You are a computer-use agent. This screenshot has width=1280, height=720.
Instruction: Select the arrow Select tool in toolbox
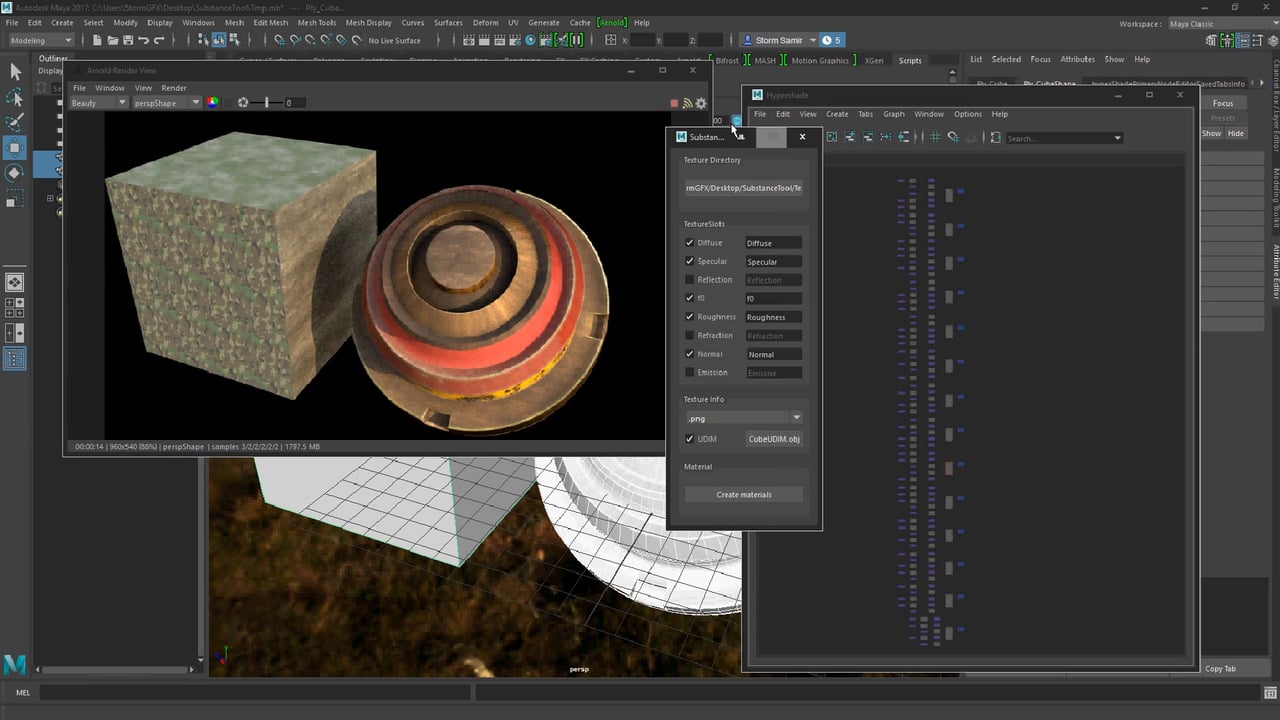coord(15,71)
